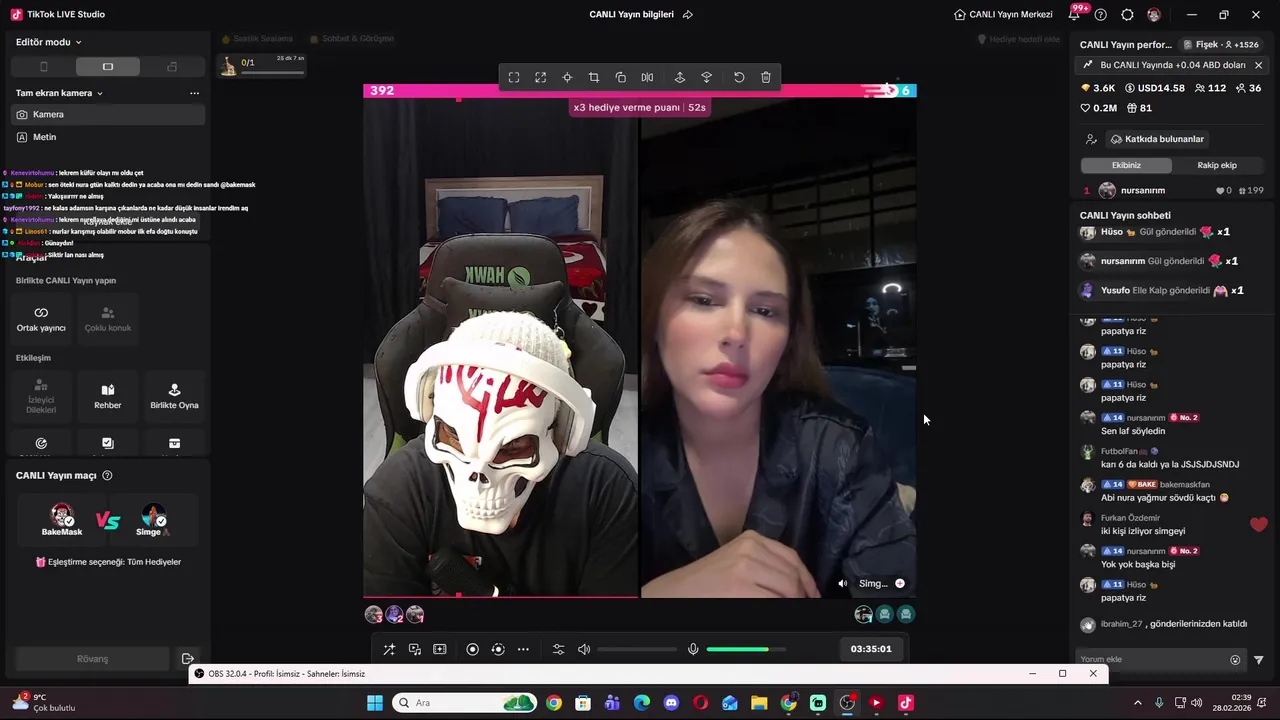
Task: Click the exit match icon beside Rövanş
Action: (187, 659)
